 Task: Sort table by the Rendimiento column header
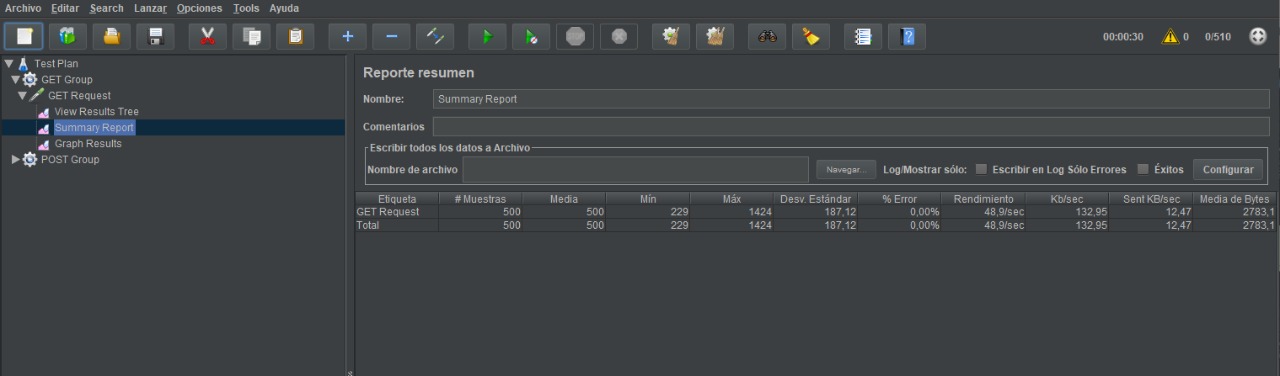tap(983, 199)
